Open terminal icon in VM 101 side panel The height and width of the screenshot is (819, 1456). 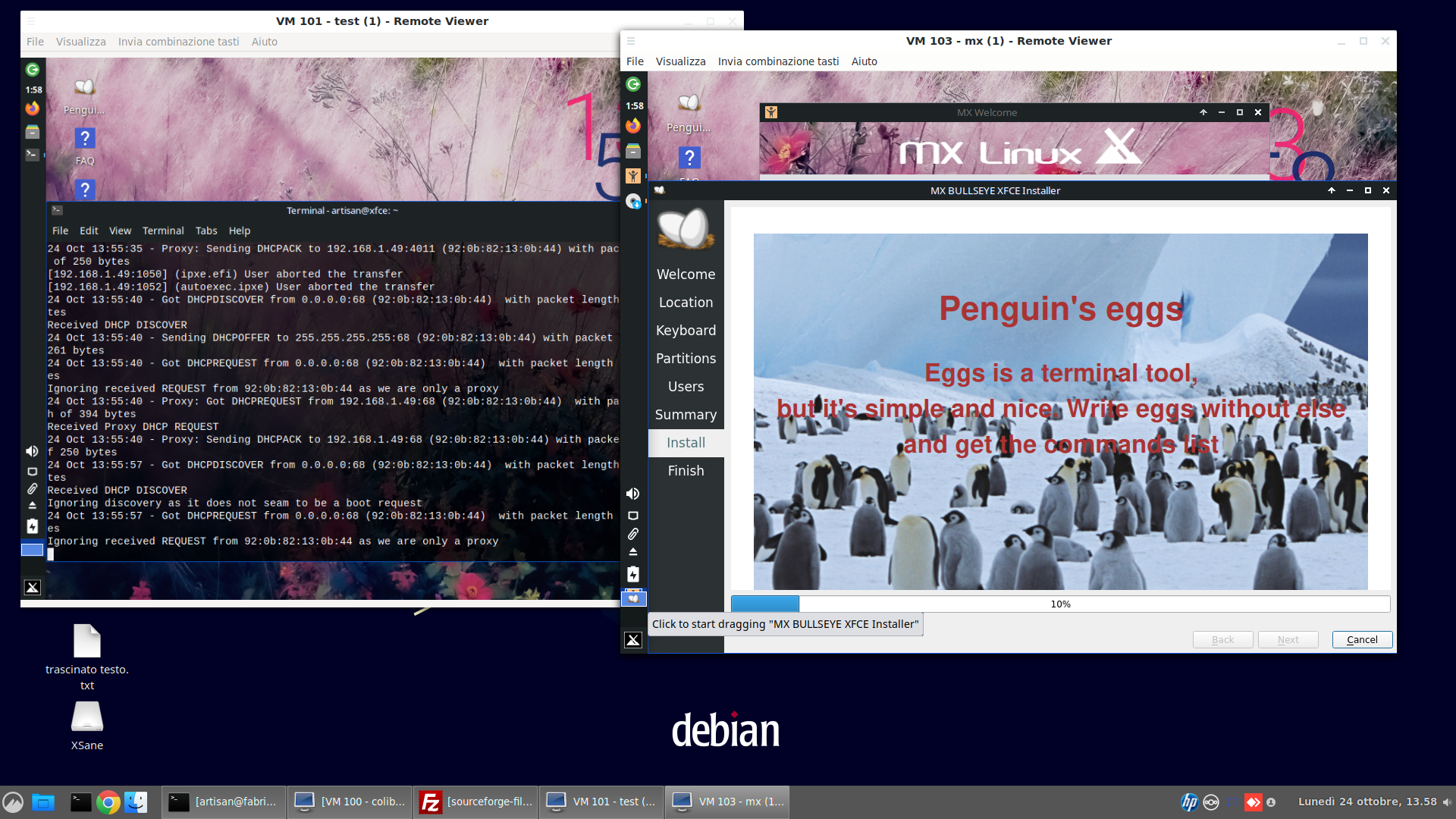coord(32,155)
